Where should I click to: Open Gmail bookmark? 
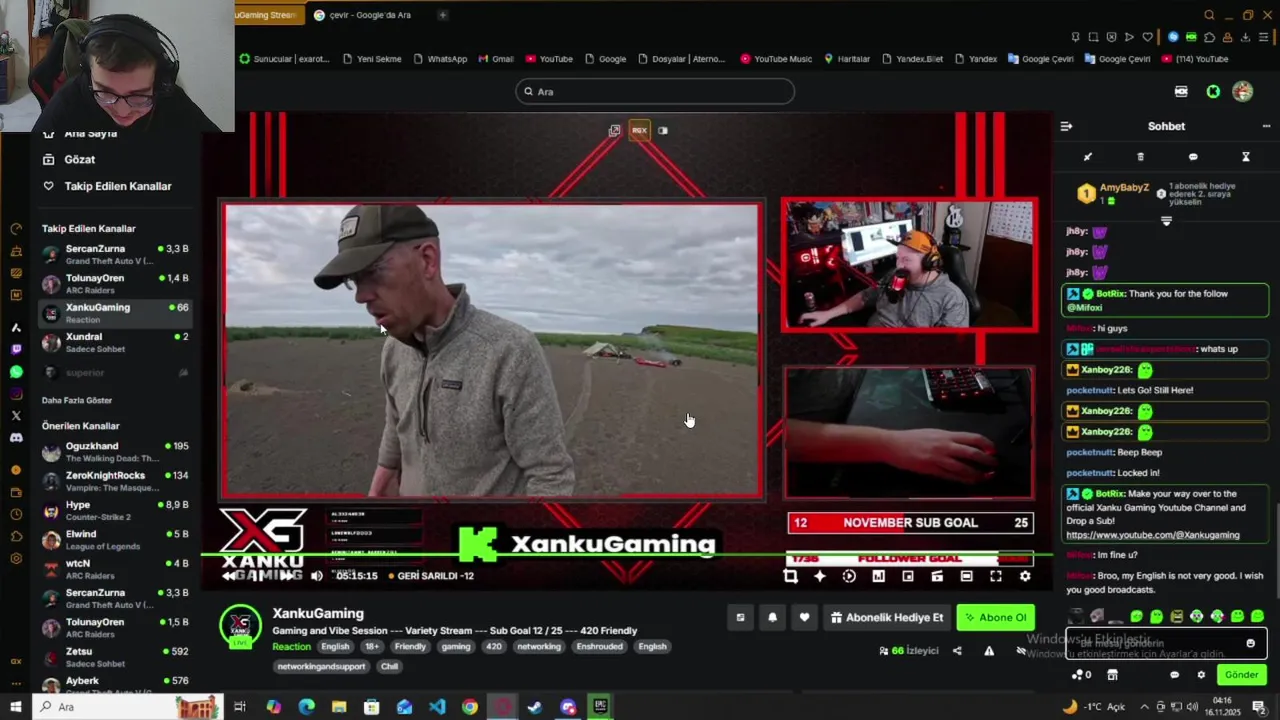pyautogui.click(x=495, y=59)
